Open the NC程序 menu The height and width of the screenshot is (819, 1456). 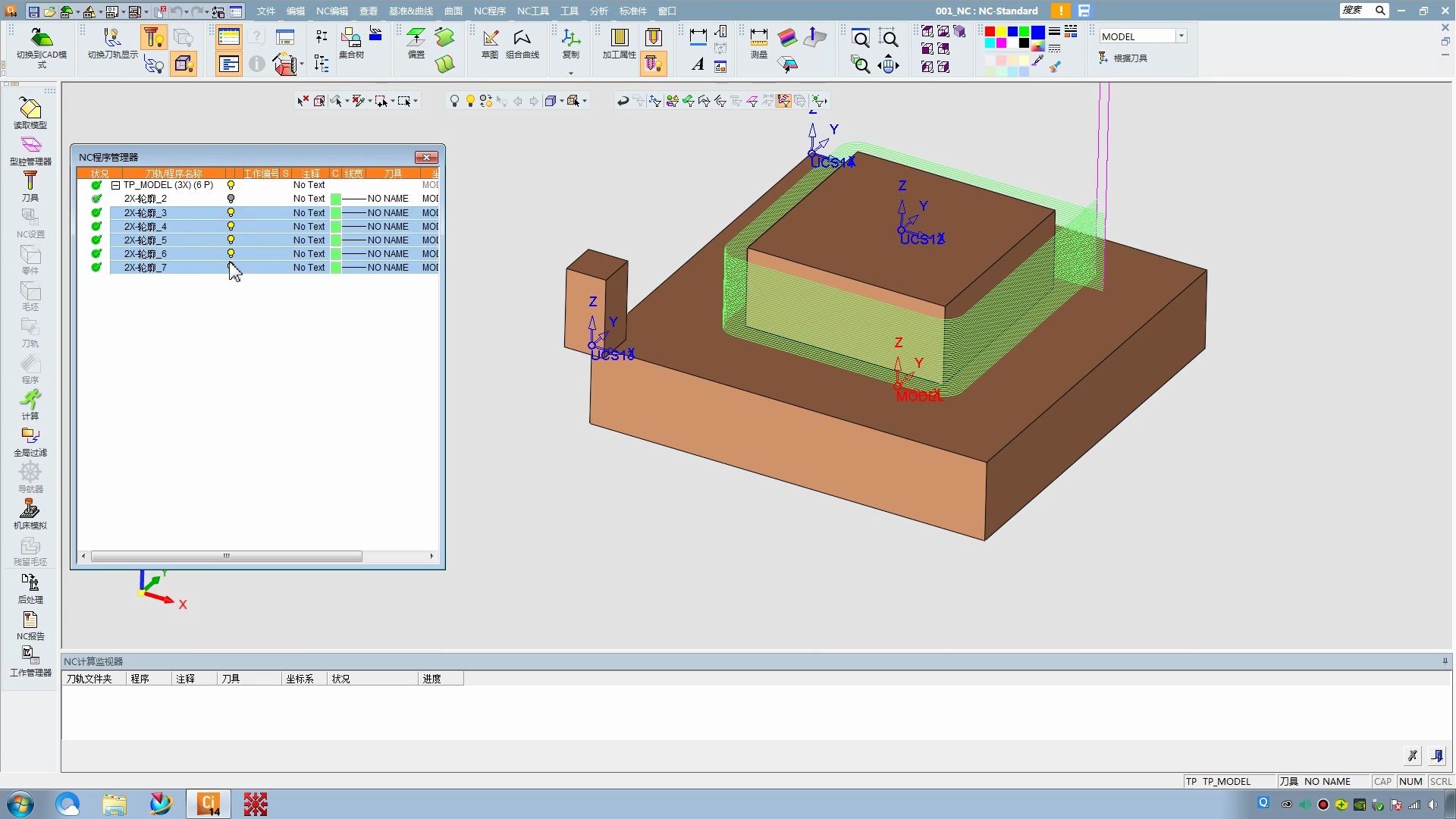click(x=489, y=11)
